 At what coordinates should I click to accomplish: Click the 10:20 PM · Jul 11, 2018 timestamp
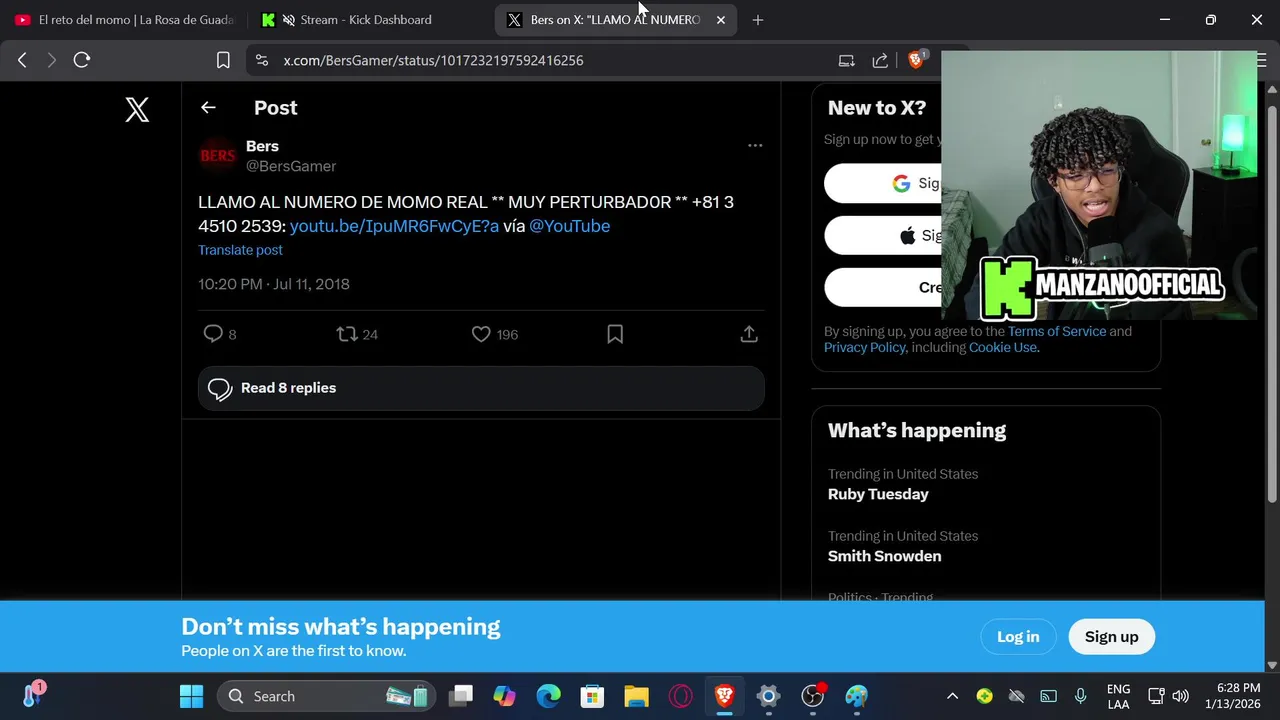click(x=274, y=284)
